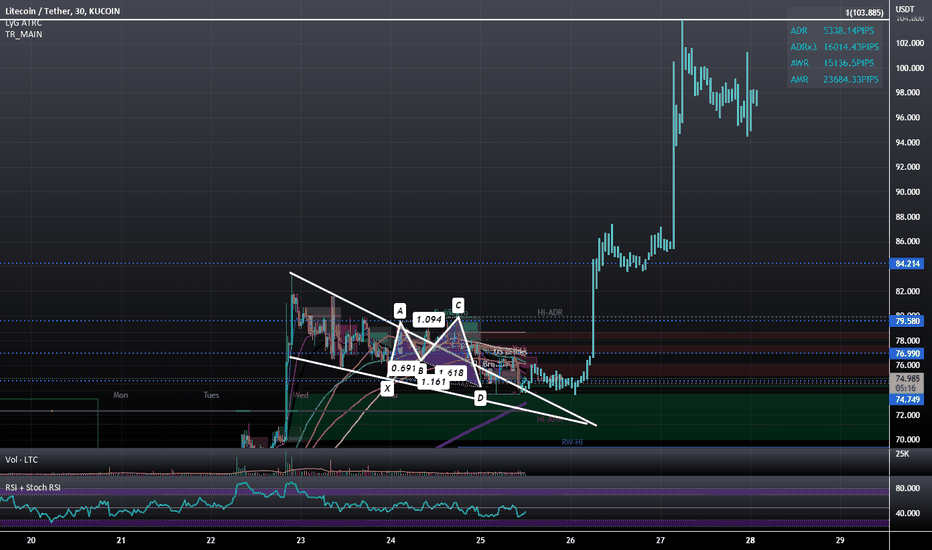This screenshot has width=932, height=550.
Task: Select harmonic pattern point D label
Action: click(x=480, y=398)
